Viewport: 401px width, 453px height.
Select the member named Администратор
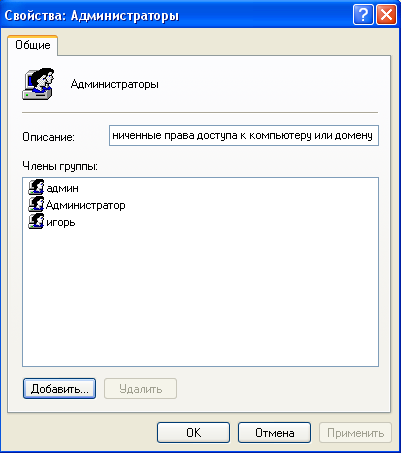click(x=86, y=205)
